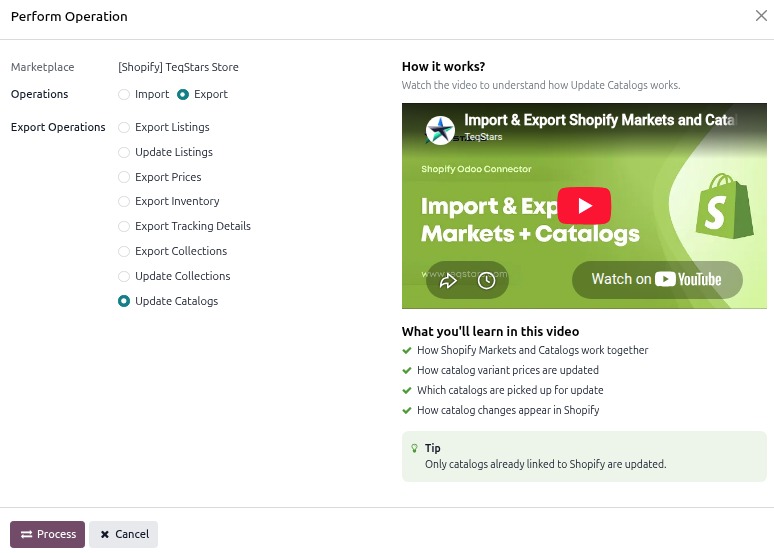Select the Import operation radio button
774x553 pixels.
click(124, 94)
